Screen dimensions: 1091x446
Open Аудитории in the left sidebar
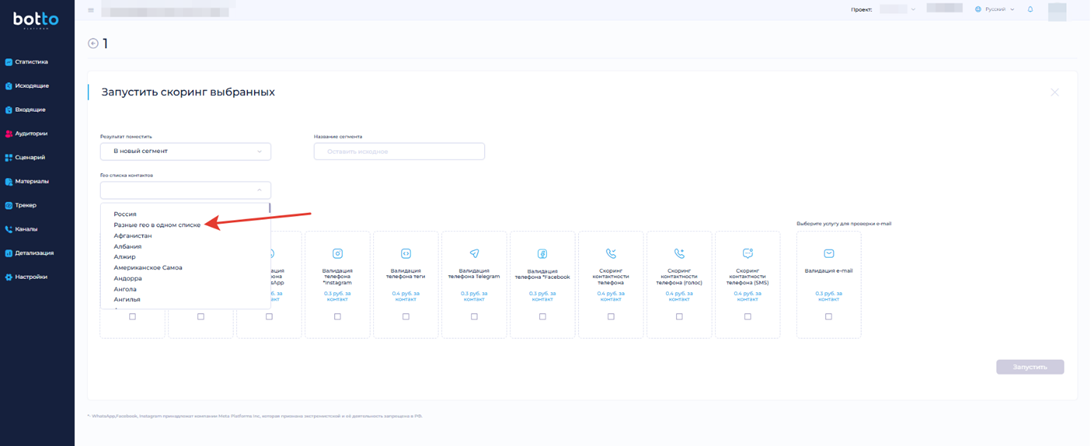(31, 133)
